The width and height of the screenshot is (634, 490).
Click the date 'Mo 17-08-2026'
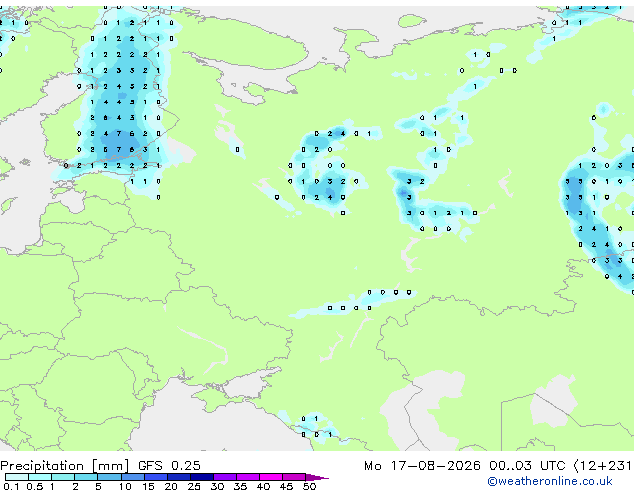pos(422,466)
